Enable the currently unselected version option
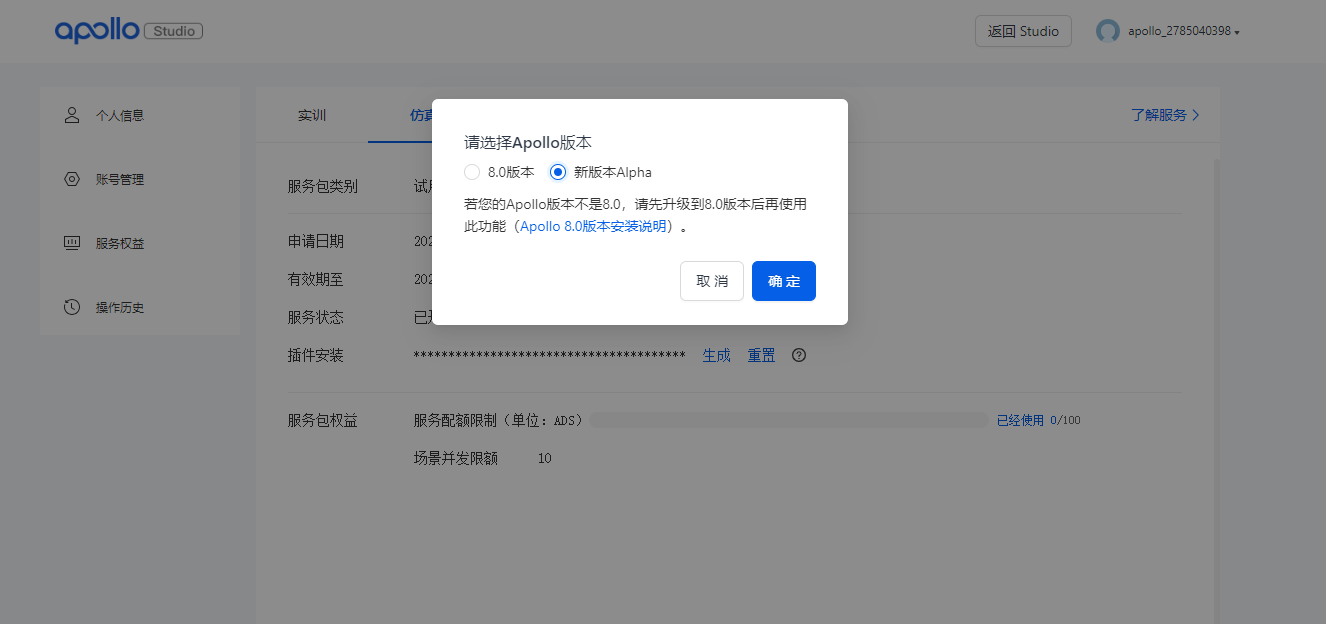Screen dimensions: 1326x624 [x=471, y=171]
